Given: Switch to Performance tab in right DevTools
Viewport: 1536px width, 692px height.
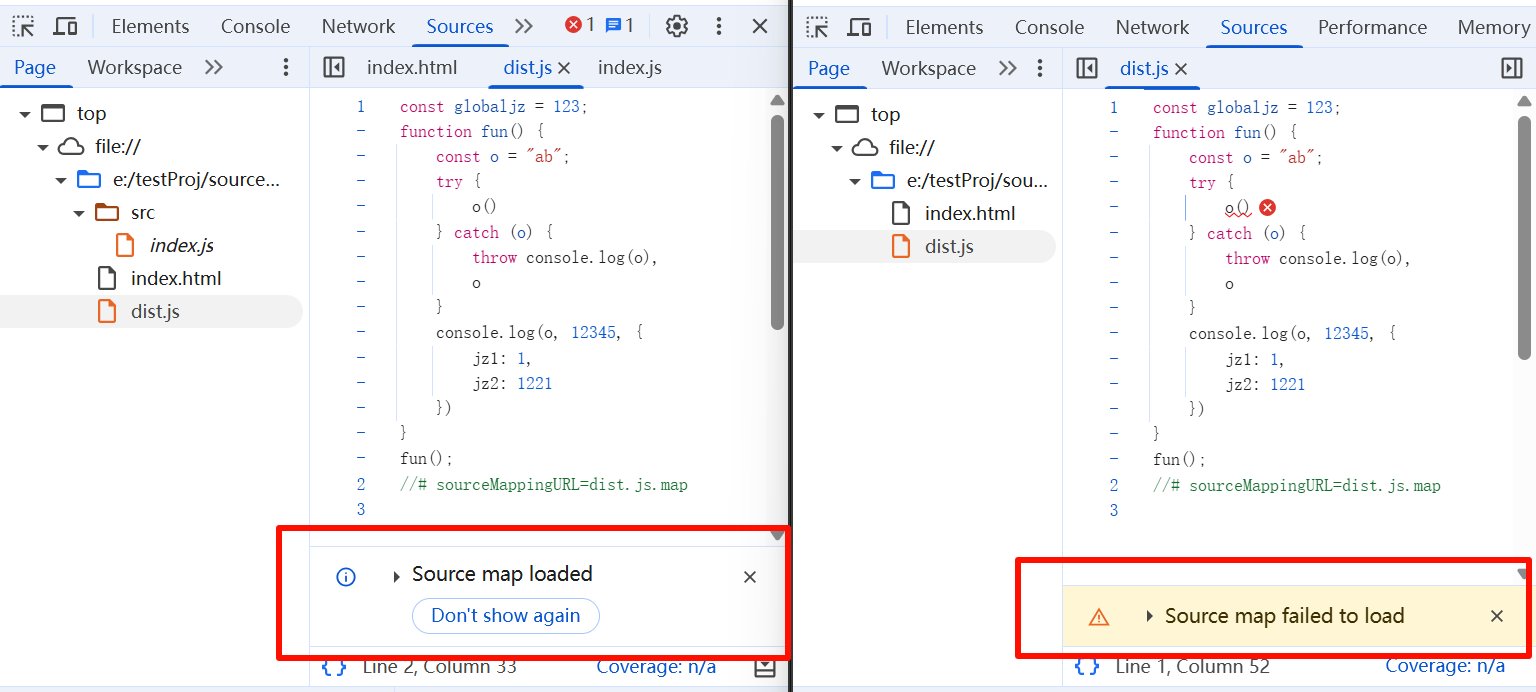Looking at the screenshot, I should pyautogui.click(x=1372, y=27).
